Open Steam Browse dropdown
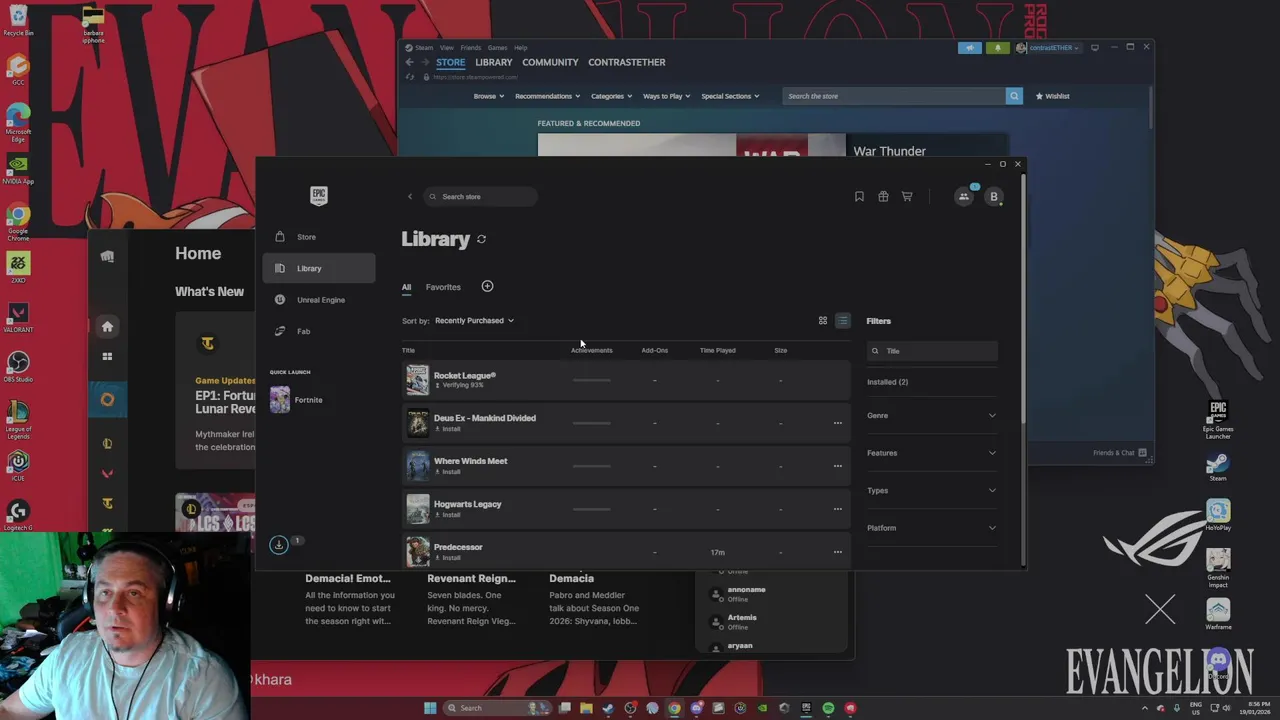 click(488, 96)
